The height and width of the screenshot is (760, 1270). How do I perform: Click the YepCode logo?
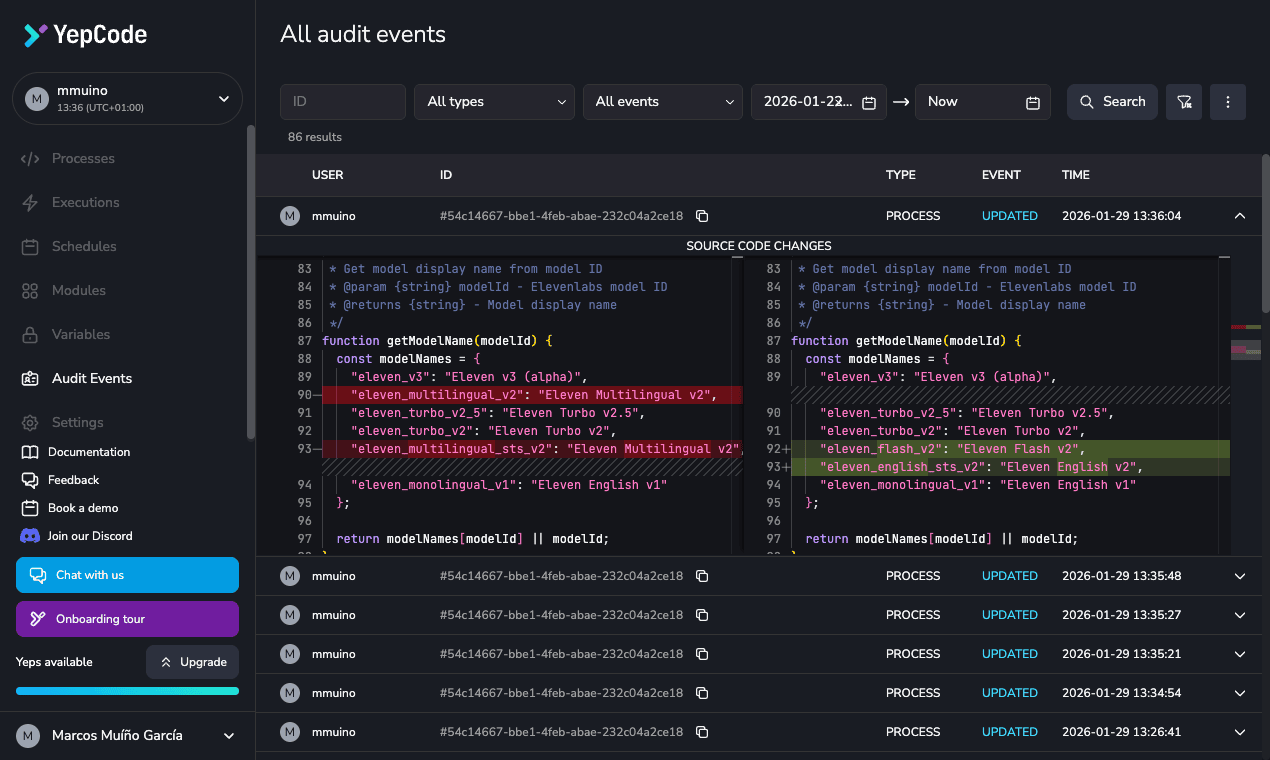coord(85,35)
